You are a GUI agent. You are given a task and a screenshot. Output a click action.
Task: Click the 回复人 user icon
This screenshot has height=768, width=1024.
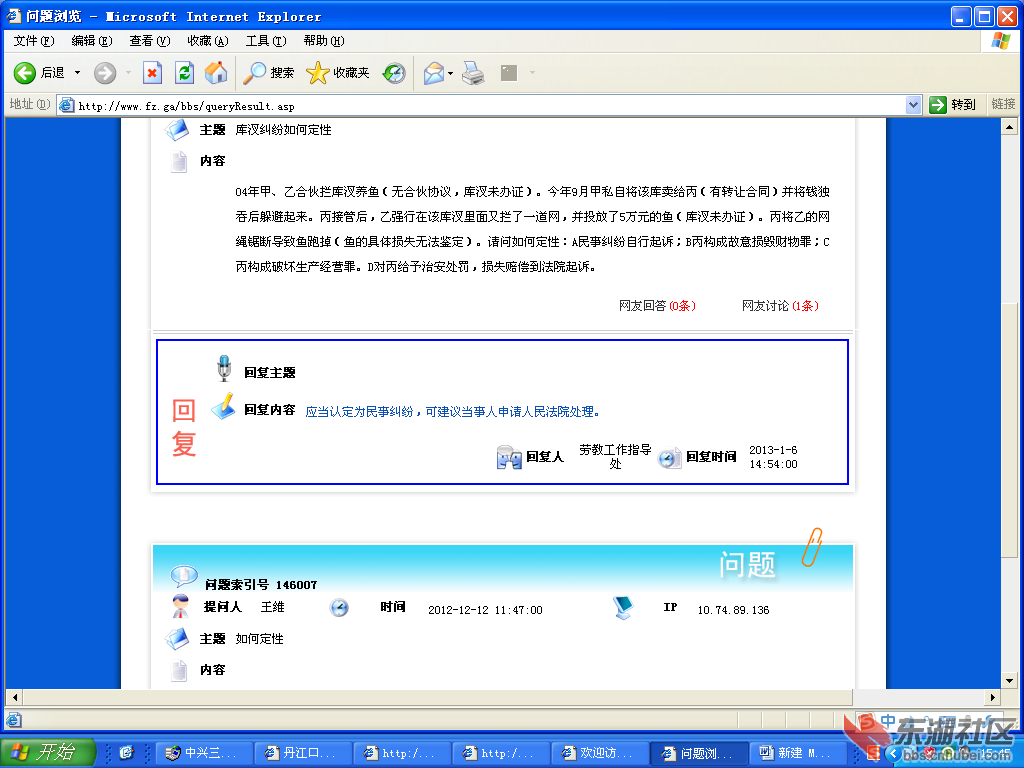(x=509, y=457)
